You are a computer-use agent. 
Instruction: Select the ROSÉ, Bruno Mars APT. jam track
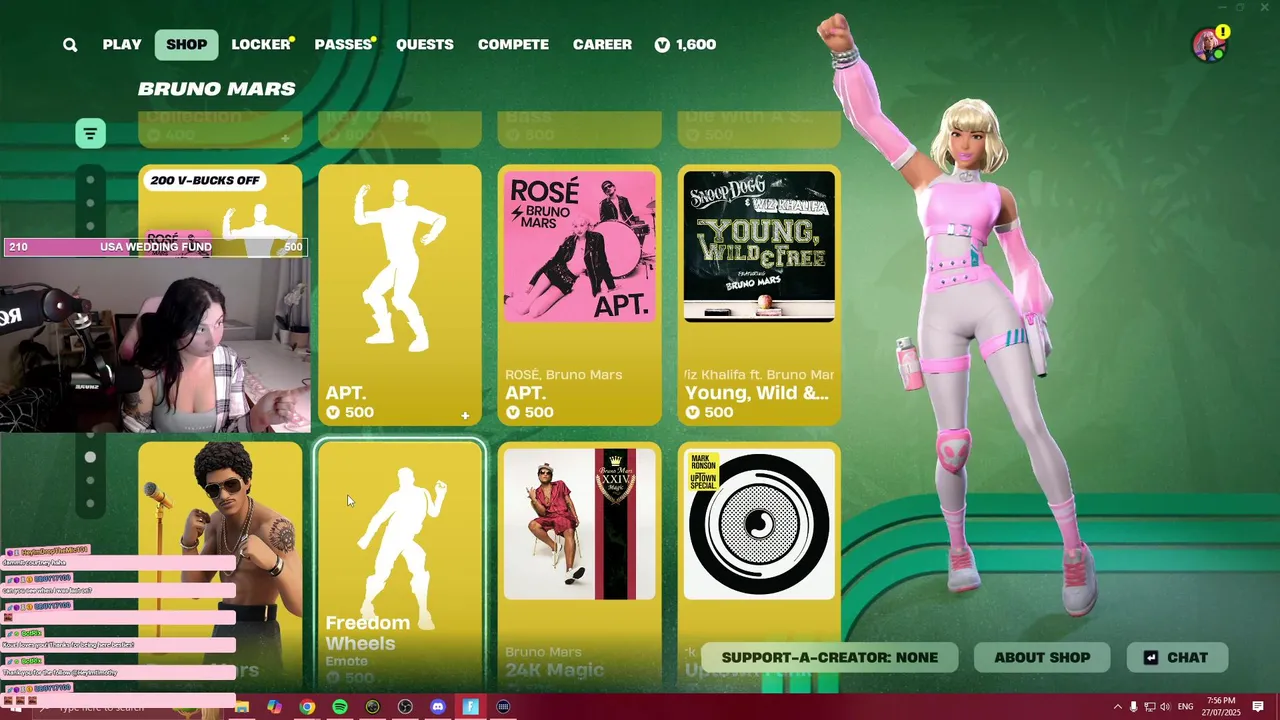[x=580, y=295]
